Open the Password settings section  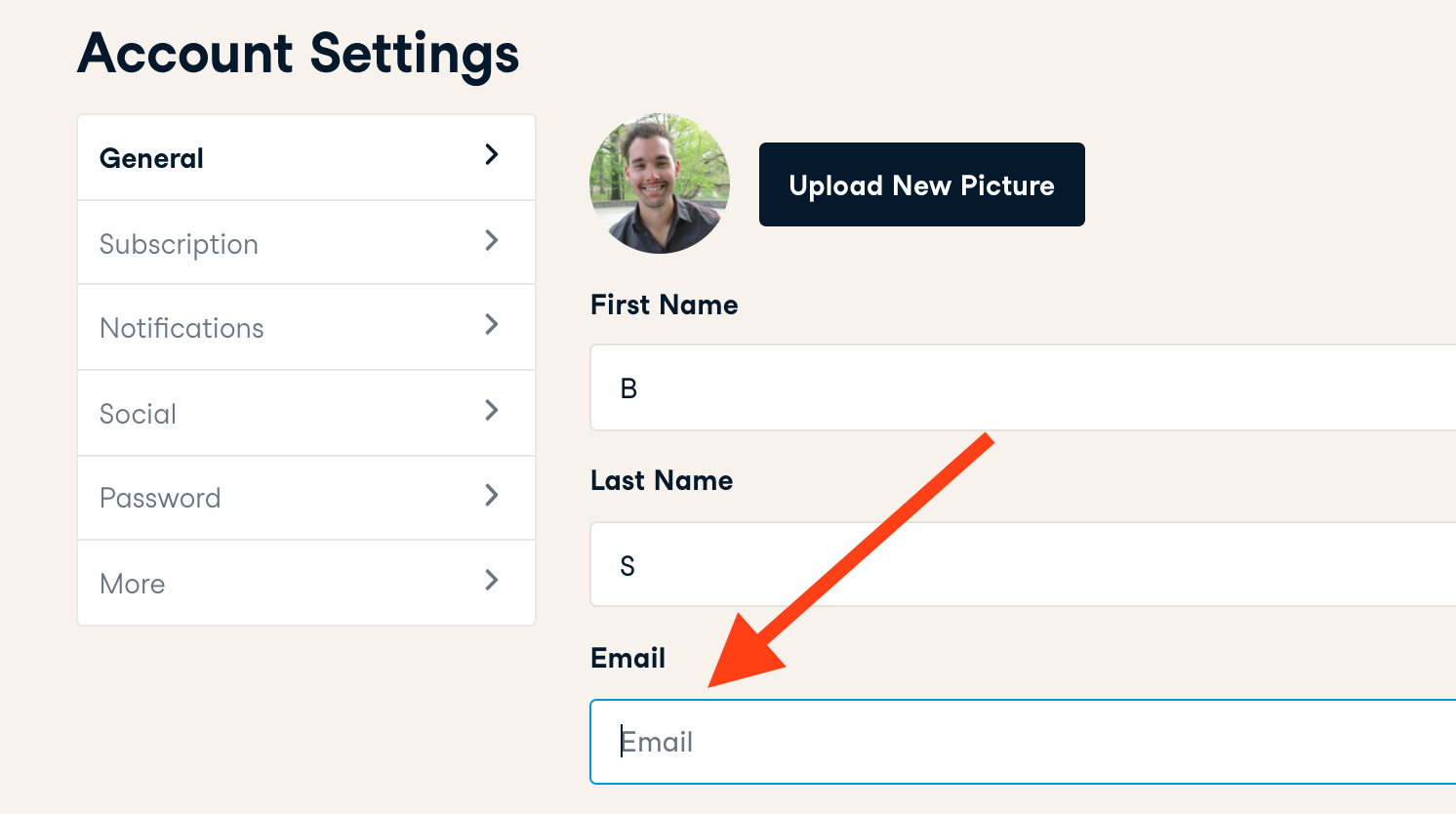click(161, 498)
